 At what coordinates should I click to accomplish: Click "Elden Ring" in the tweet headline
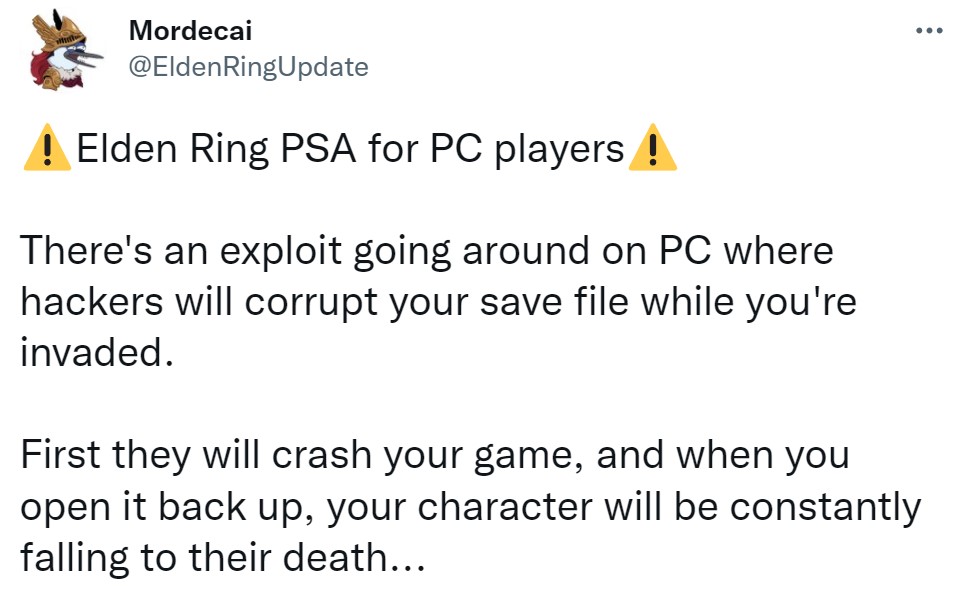pos(165,151)
